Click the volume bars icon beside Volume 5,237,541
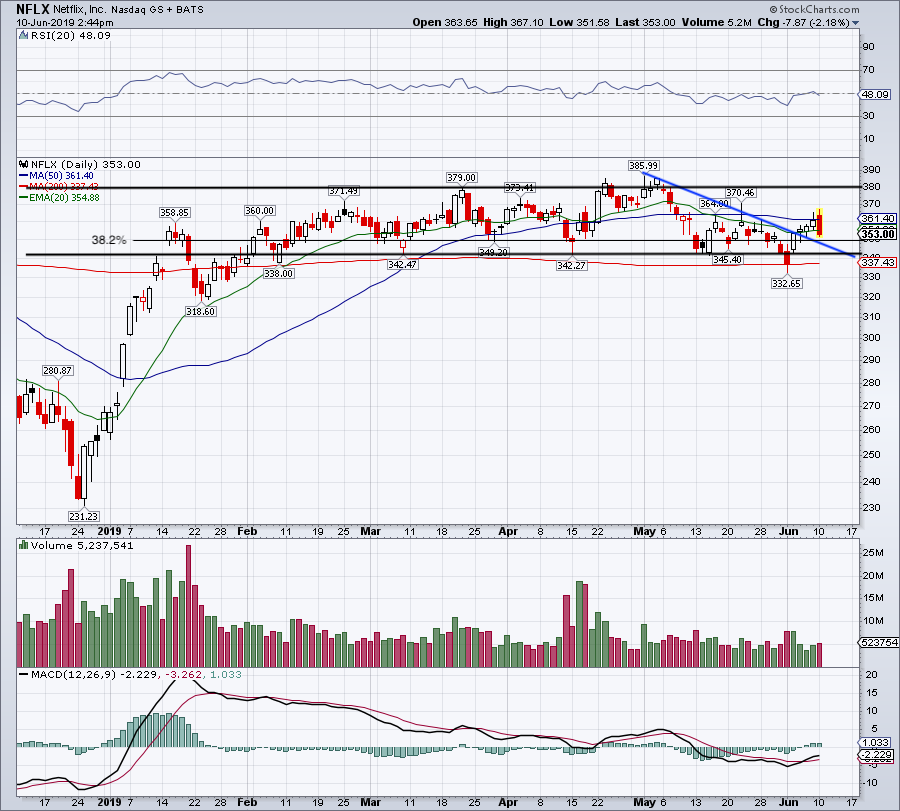The image size is (900, 811). [x=24, y=545]
